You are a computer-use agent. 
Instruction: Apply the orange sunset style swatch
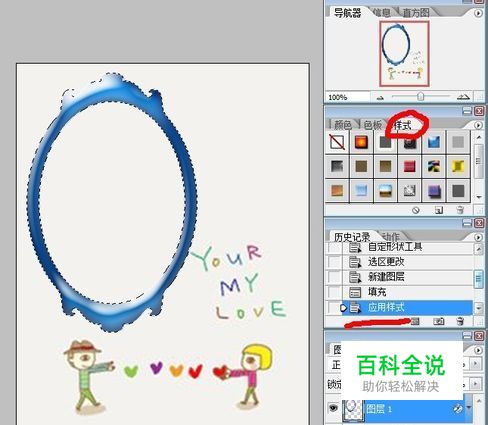tap(337, 191)
